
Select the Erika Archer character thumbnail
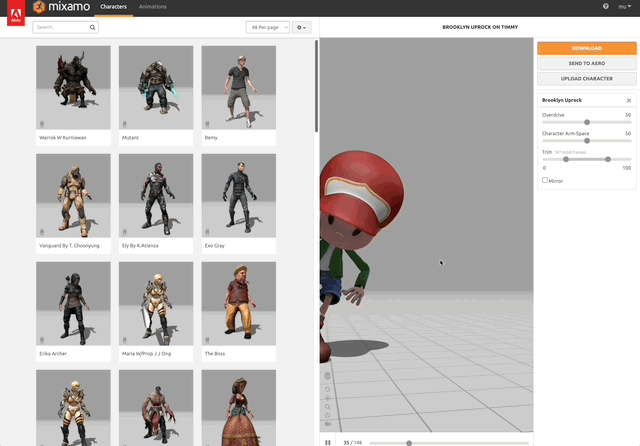73,304
